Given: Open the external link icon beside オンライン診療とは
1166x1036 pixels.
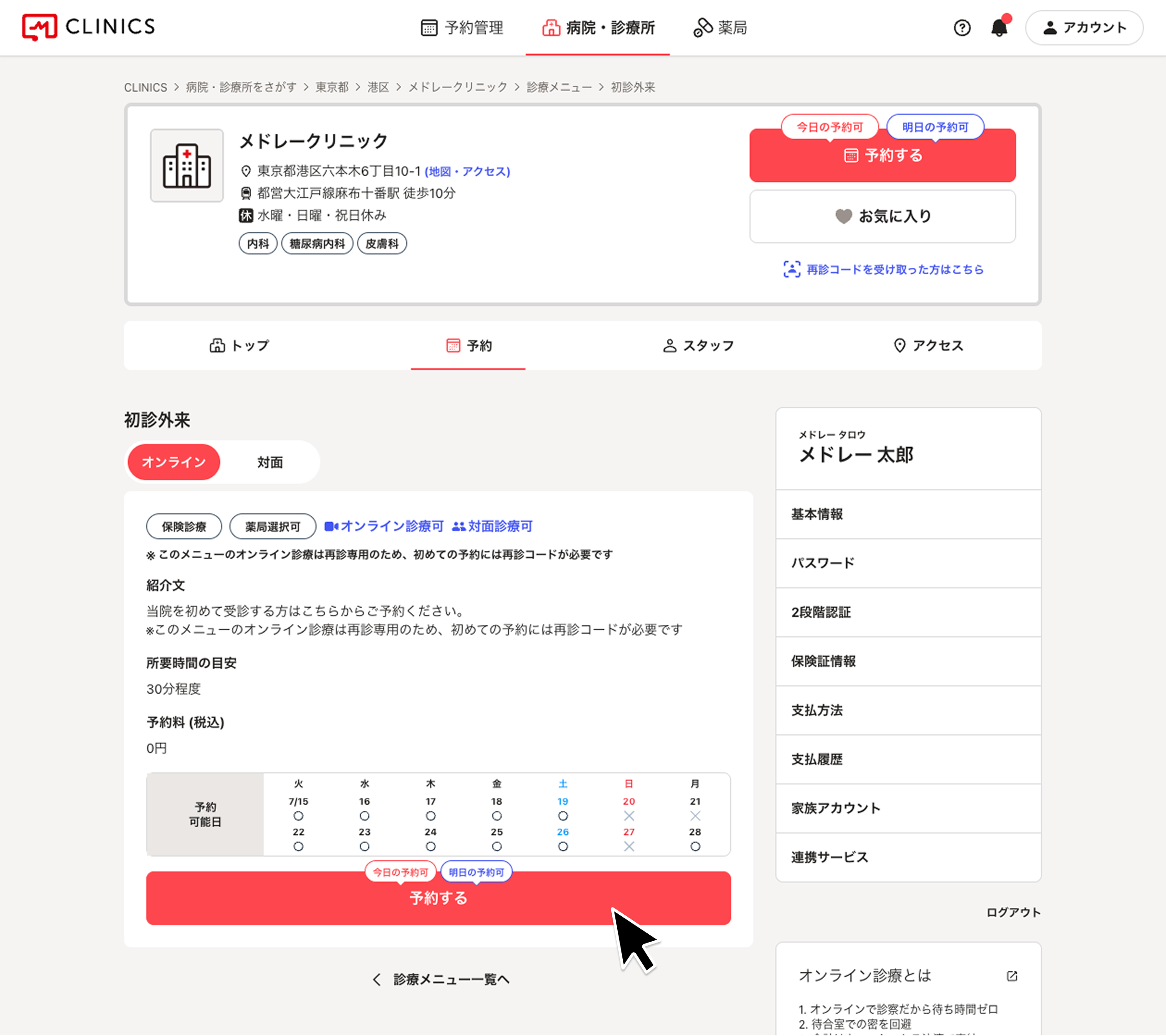Looking at the screenshot, I should [x=1012, y=975].
